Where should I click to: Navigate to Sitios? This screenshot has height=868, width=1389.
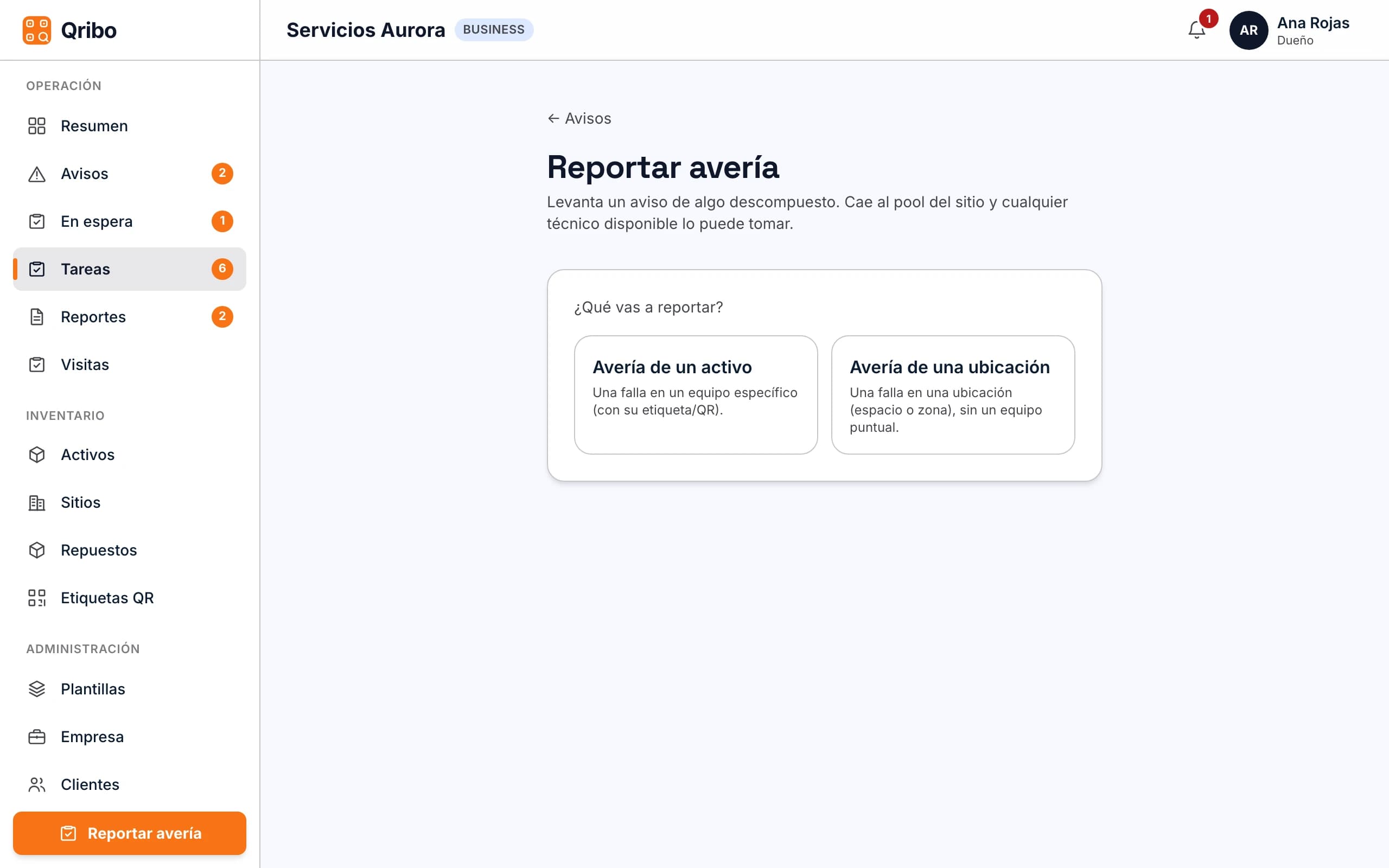[x=130, y=502]
